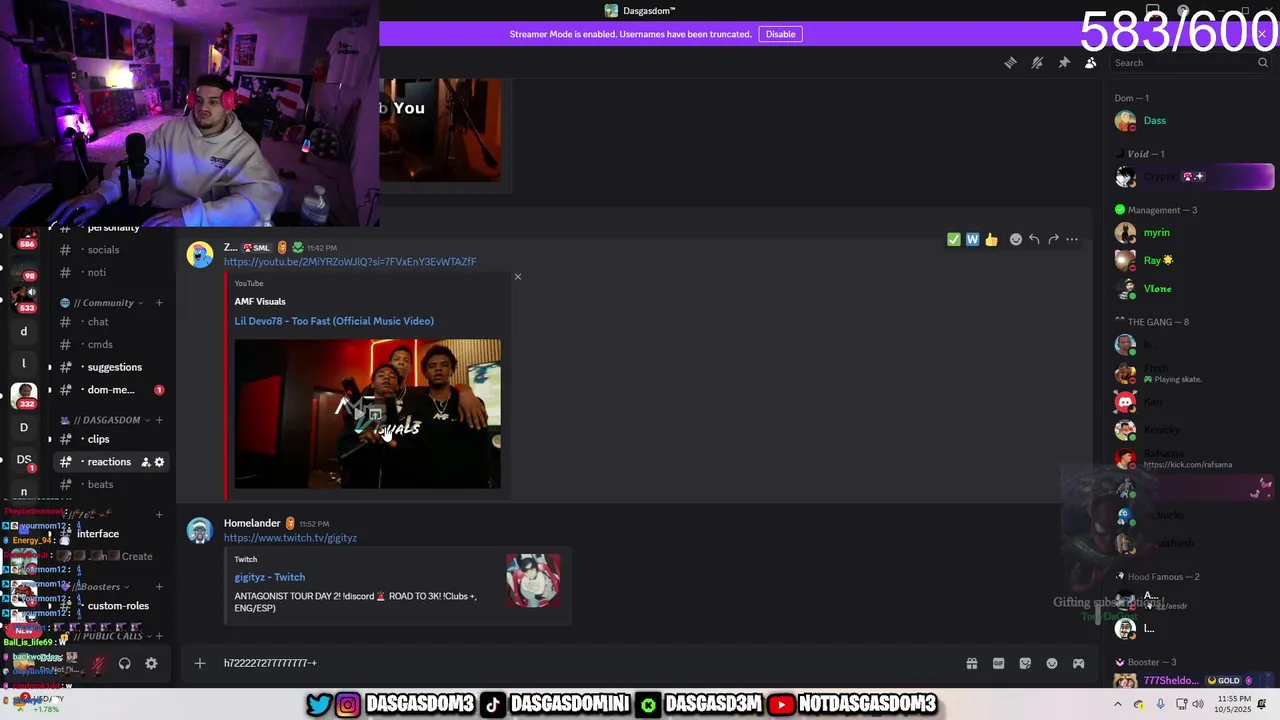The image size is (1280, 720).
Task: Click Homelander's avatar
Action: (200, 531)
